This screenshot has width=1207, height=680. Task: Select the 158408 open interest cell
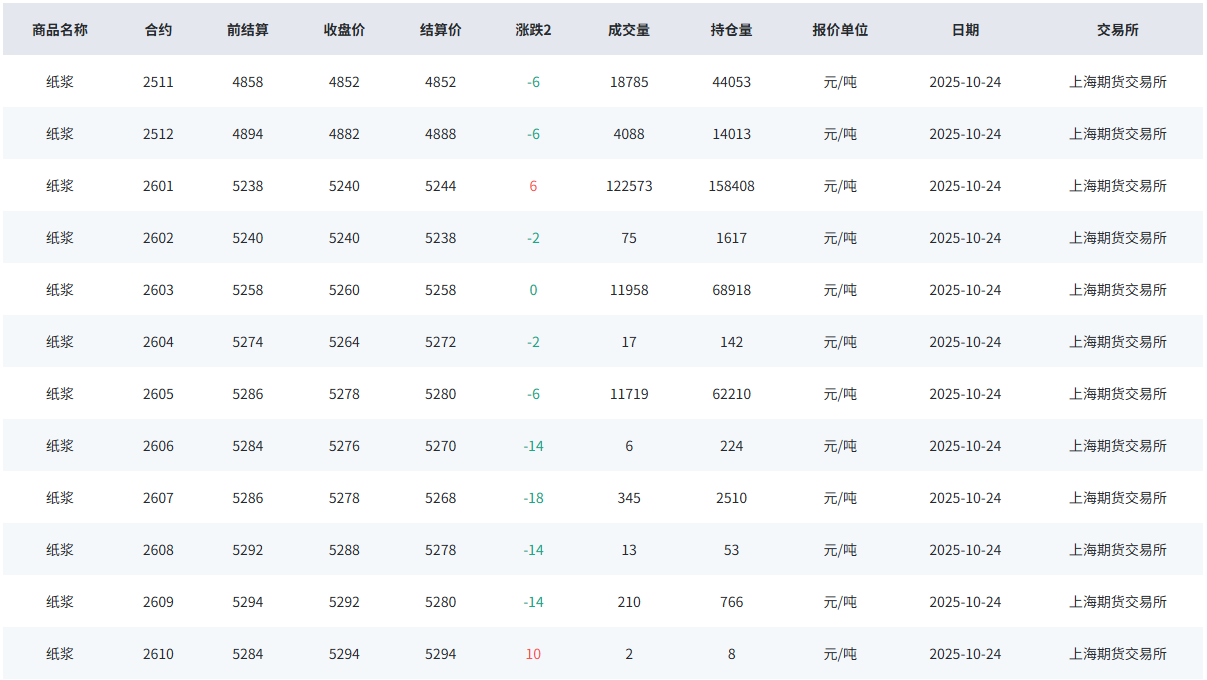[x=731, y=186]
